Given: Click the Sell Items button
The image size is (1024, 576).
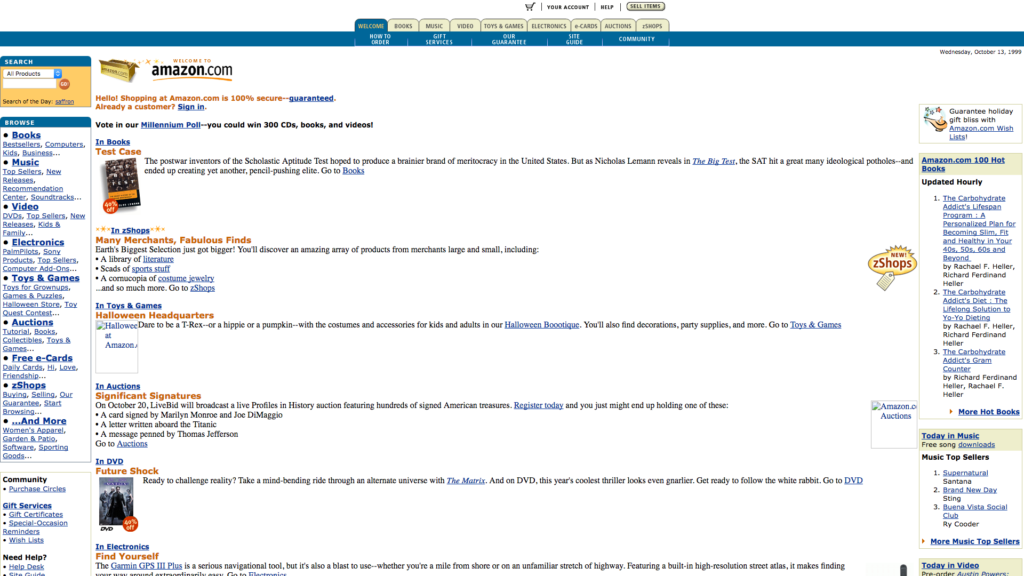Looking at the screenshot, I should (x=645, y=7).
